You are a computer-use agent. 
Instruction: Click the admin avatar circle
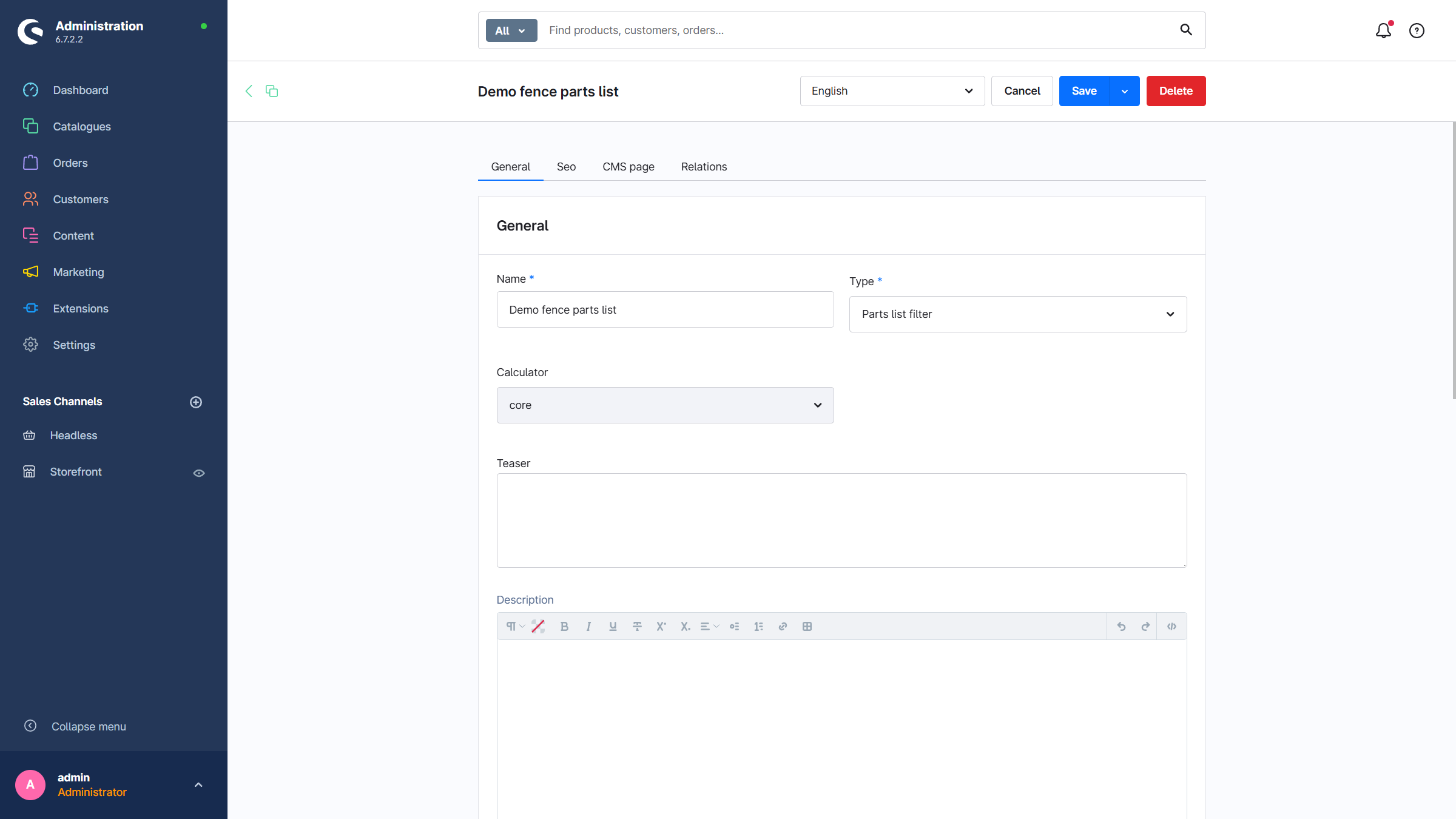[x=30, y=785]
